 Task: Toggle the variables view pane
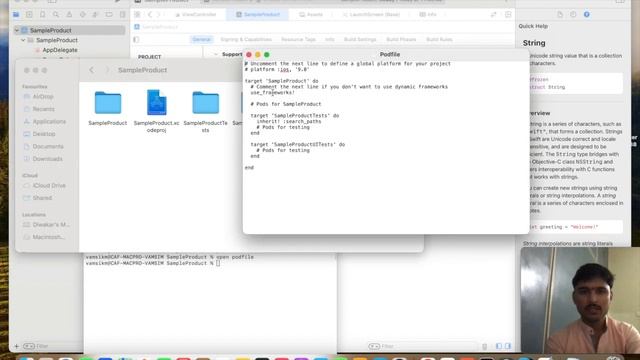coord(499,346)
